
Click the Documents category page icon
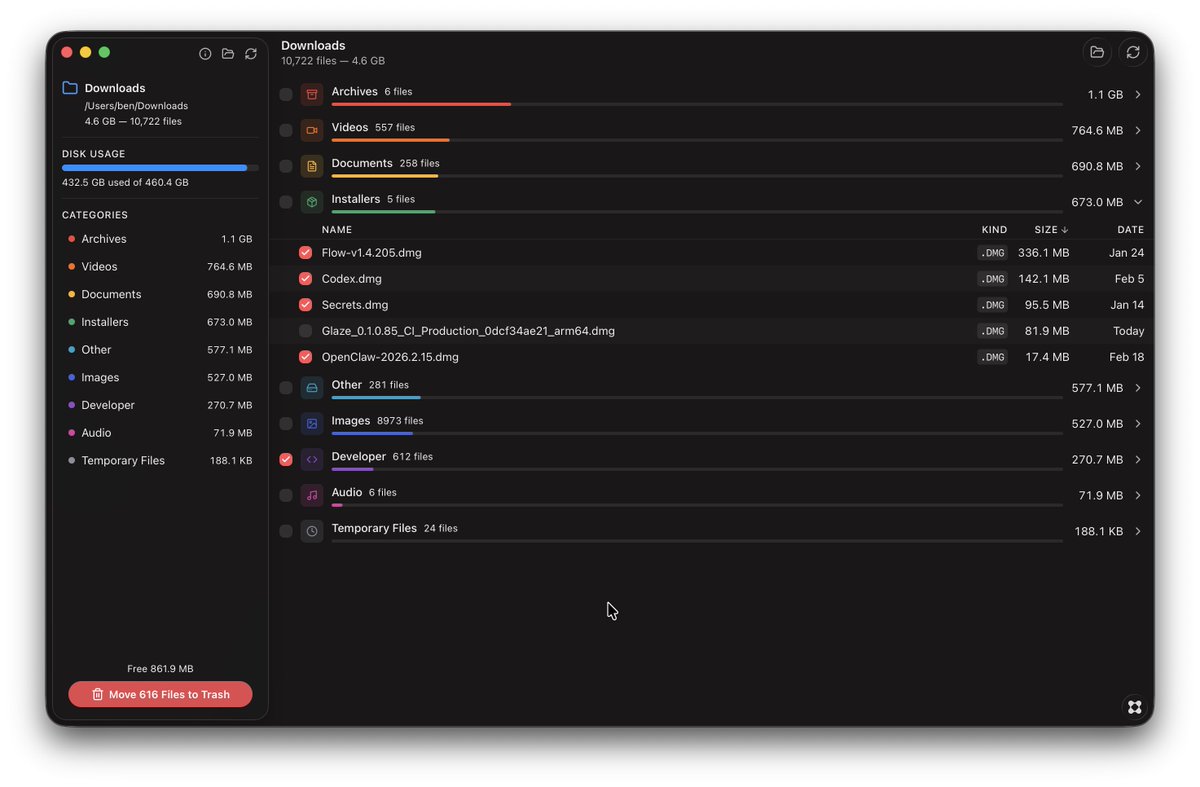pos(312,167)
